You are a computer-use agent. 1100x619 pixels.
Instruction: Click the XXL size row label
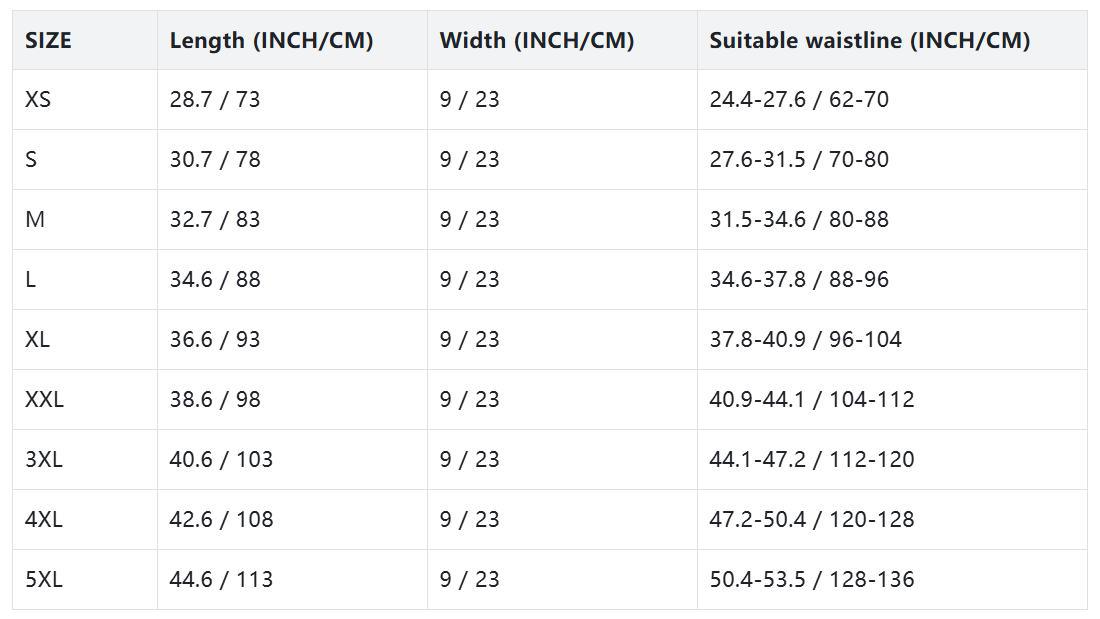(x=44, y=400)
